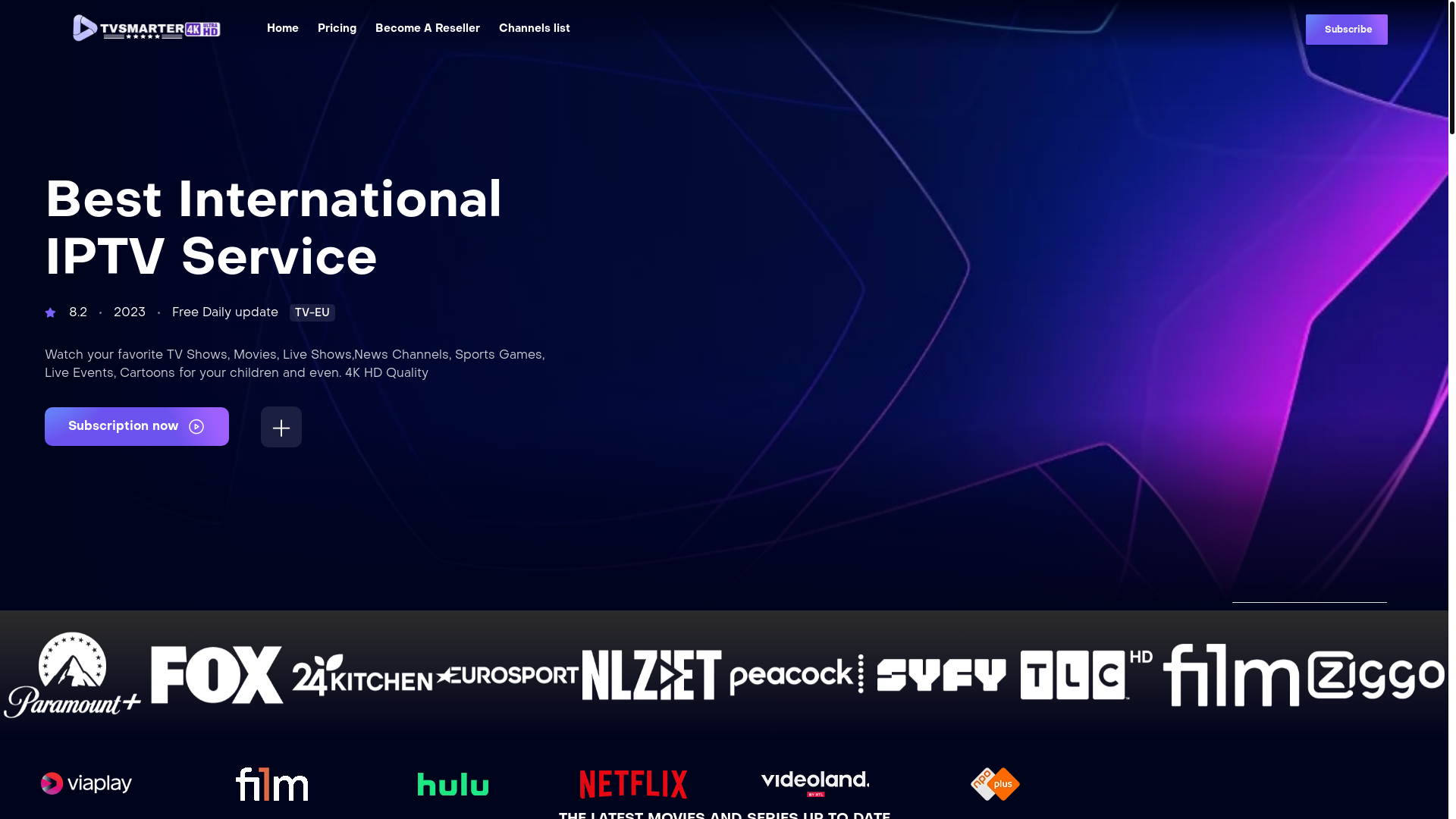Click the TV-EU badge

[312, 312]
